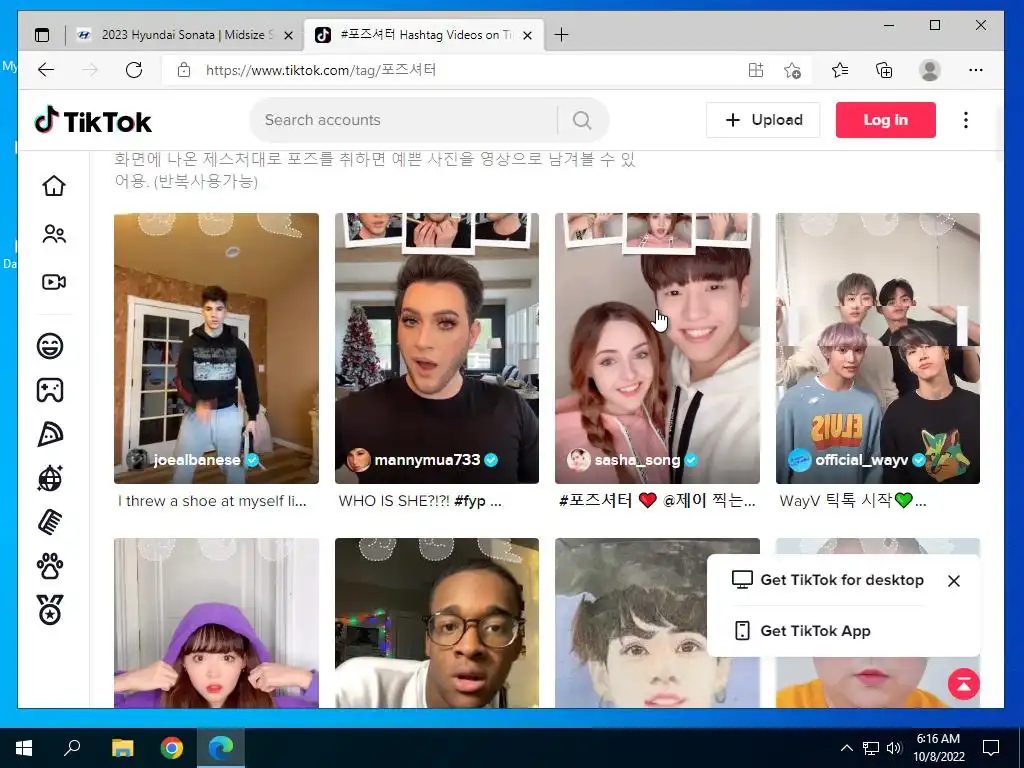The width and height of the screenshot is (1024, 768).
Task: Add this page to favorites star icon
Action: (x=792, y=70)
